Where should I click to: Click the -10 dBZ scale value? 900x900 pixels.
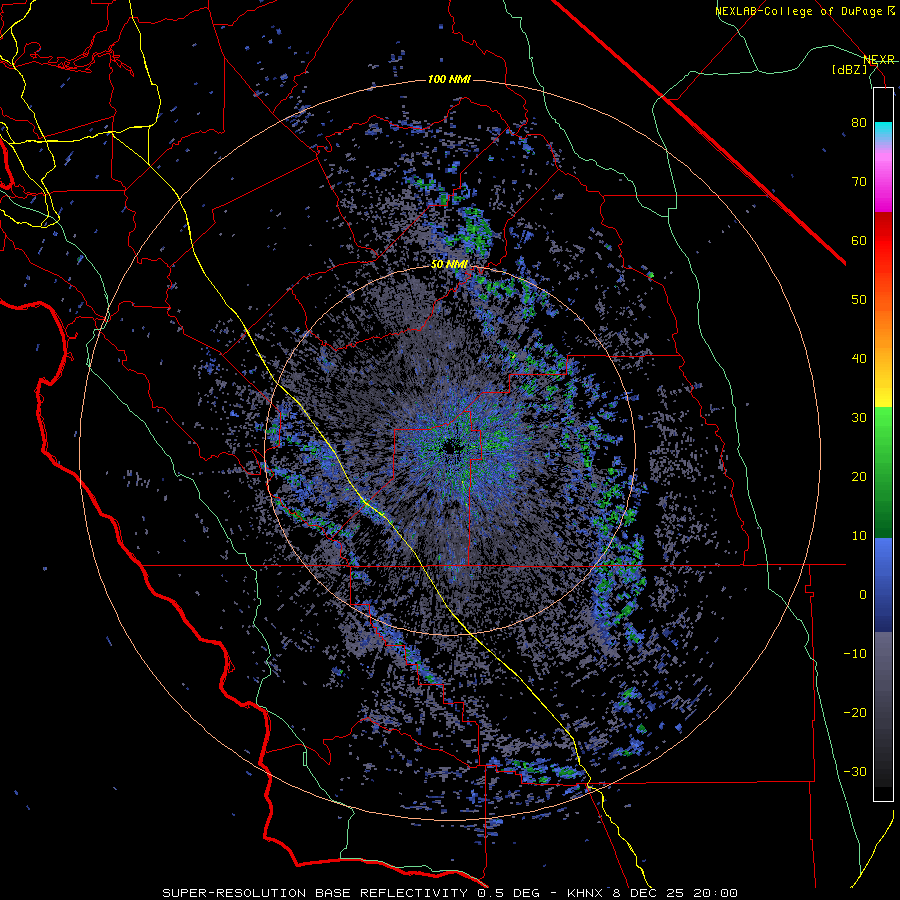pos(855,654)
